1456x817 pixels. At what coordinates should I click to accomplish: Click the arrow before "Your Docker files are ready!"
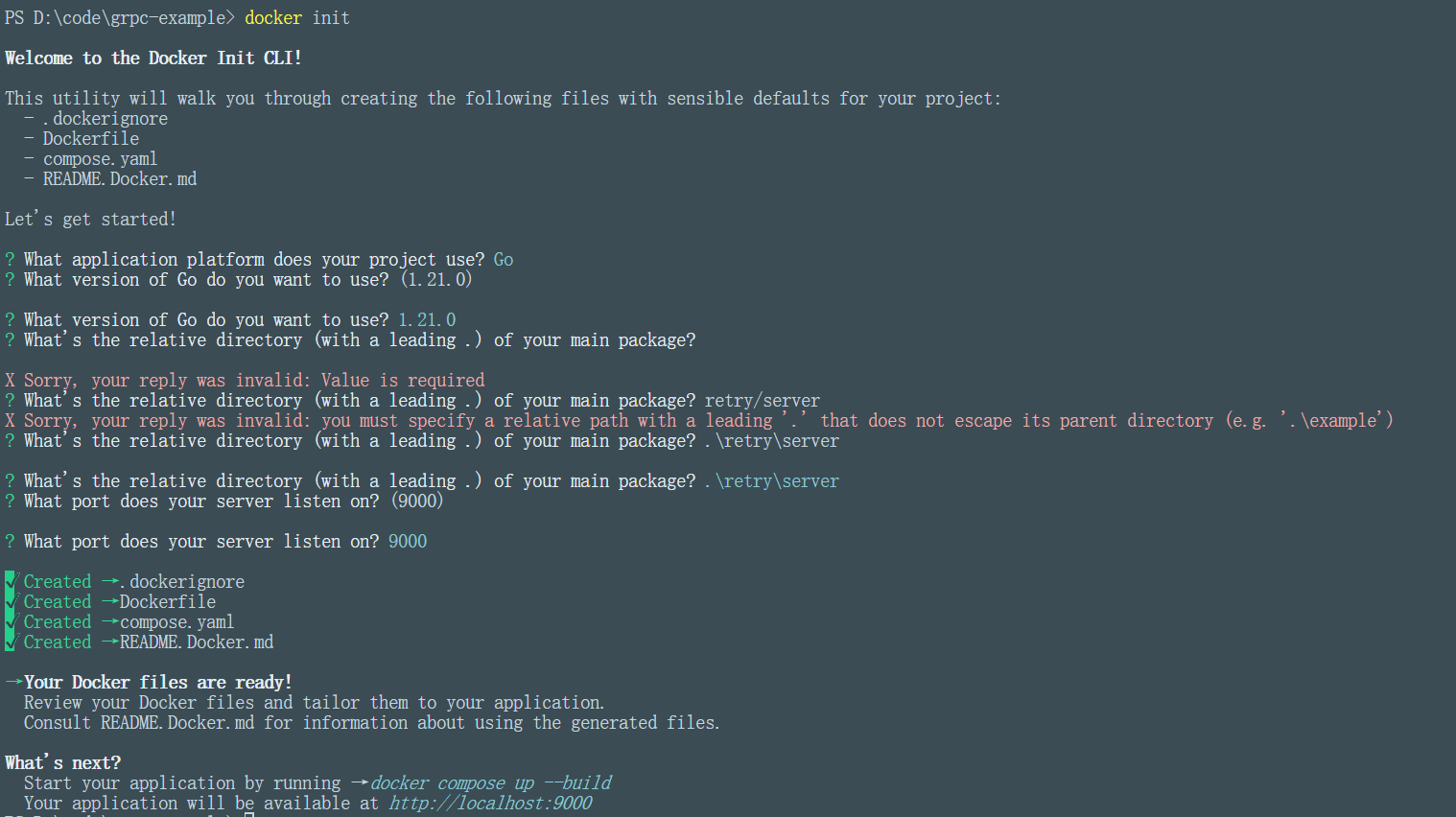coord(13,682)
